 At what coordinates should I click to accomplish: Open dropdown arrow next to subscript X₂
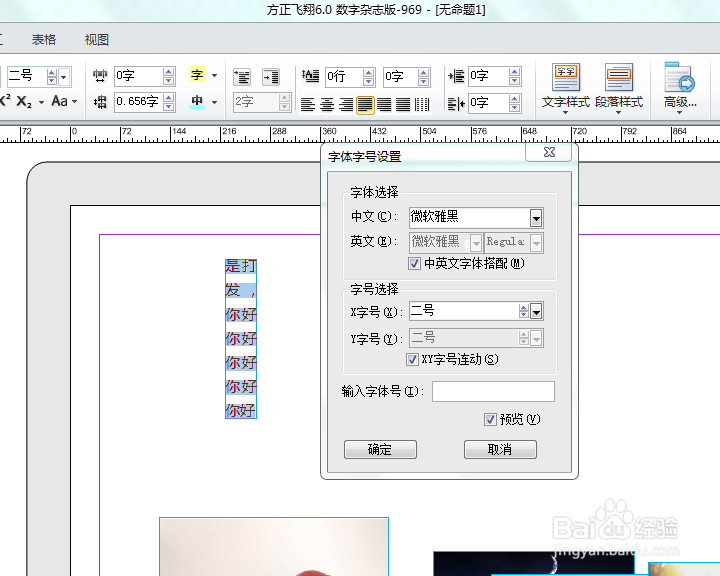[41, 102]
